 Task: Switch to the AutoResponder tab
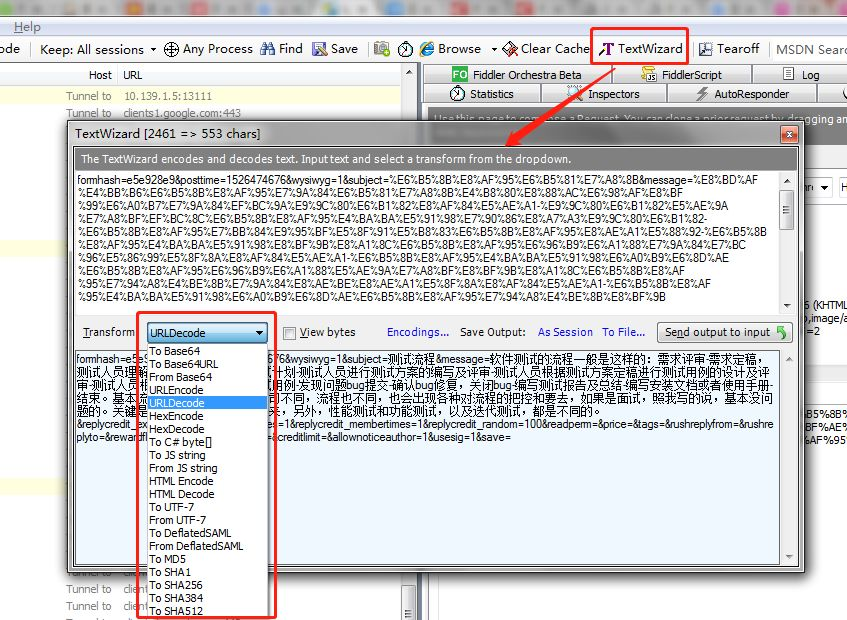tap(743, 94)
